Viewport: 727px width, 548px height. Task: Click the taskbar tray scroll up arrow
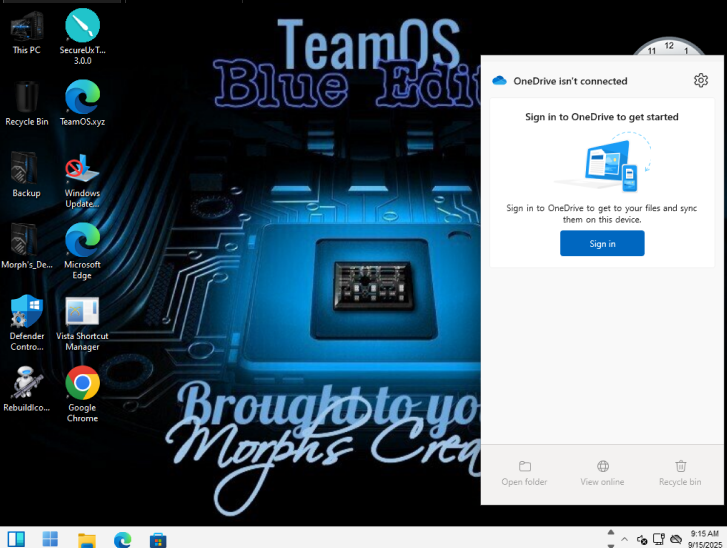click(611, 532)
